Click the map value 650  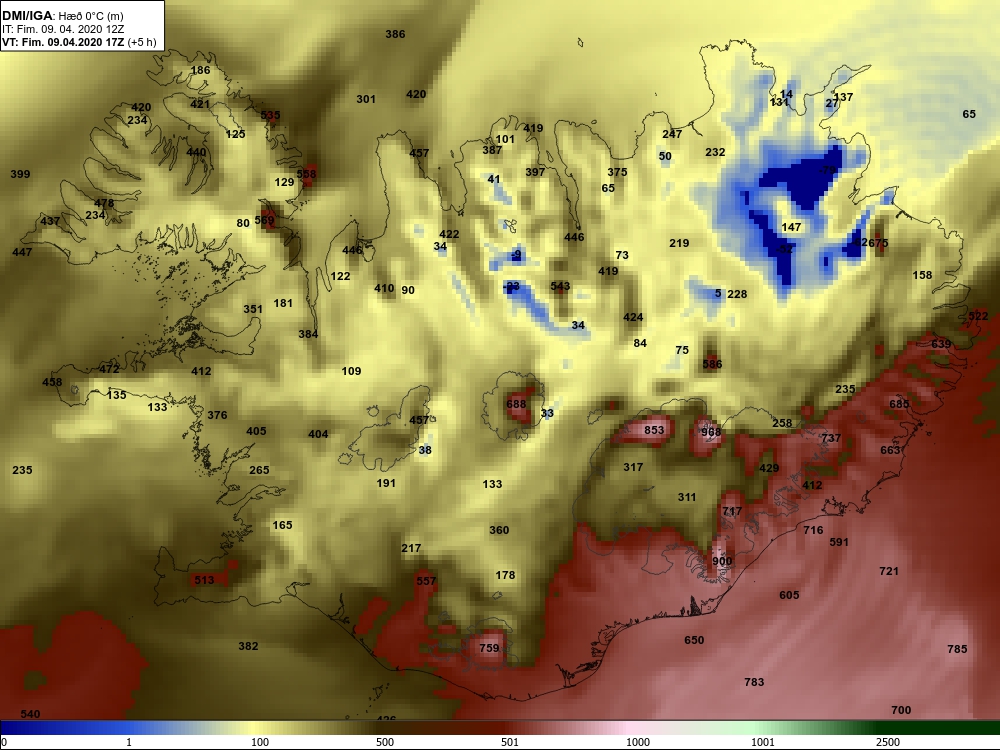695,640
